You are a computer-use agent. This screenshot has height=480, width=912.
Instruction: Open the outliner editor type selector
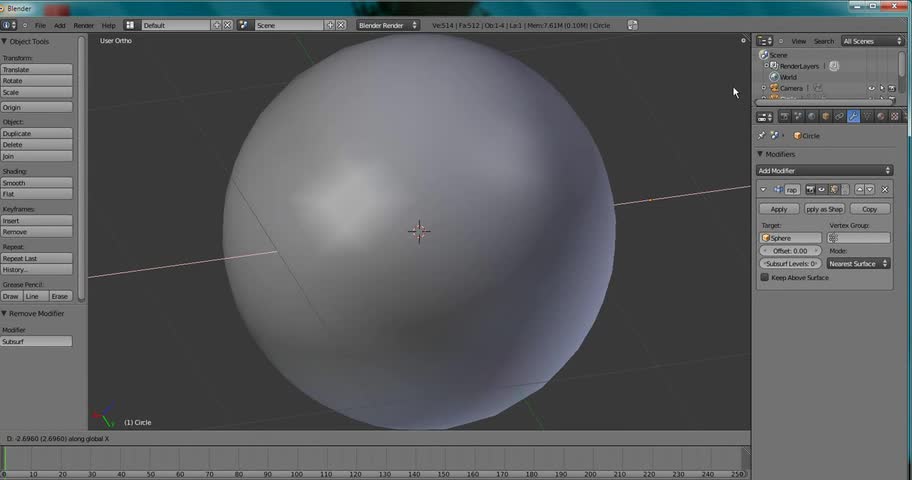point(764,41)
